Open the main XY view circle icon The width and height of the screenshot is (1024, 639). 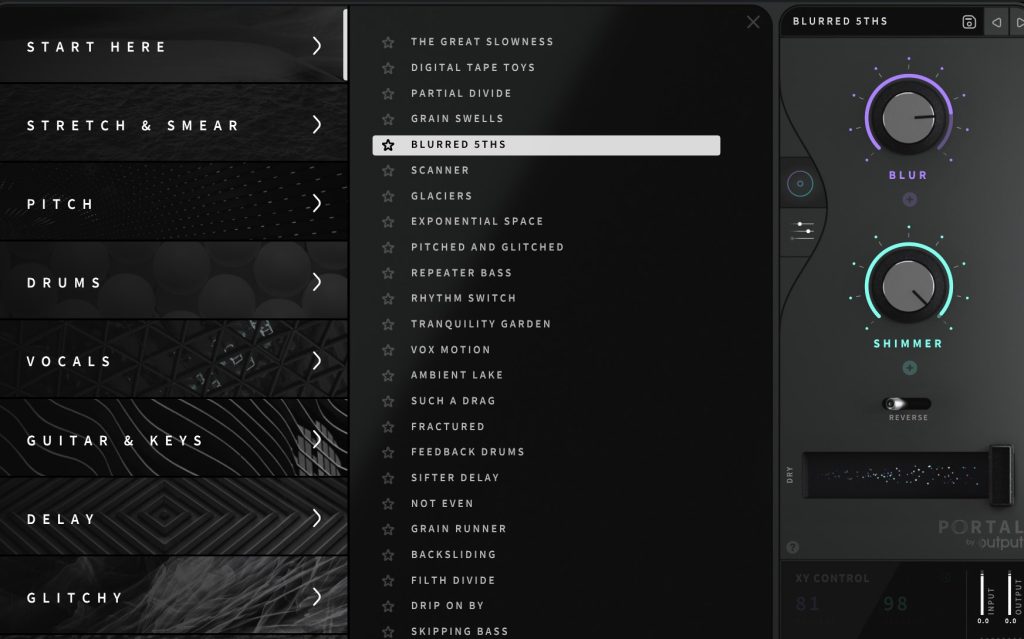tap(800, 184)
